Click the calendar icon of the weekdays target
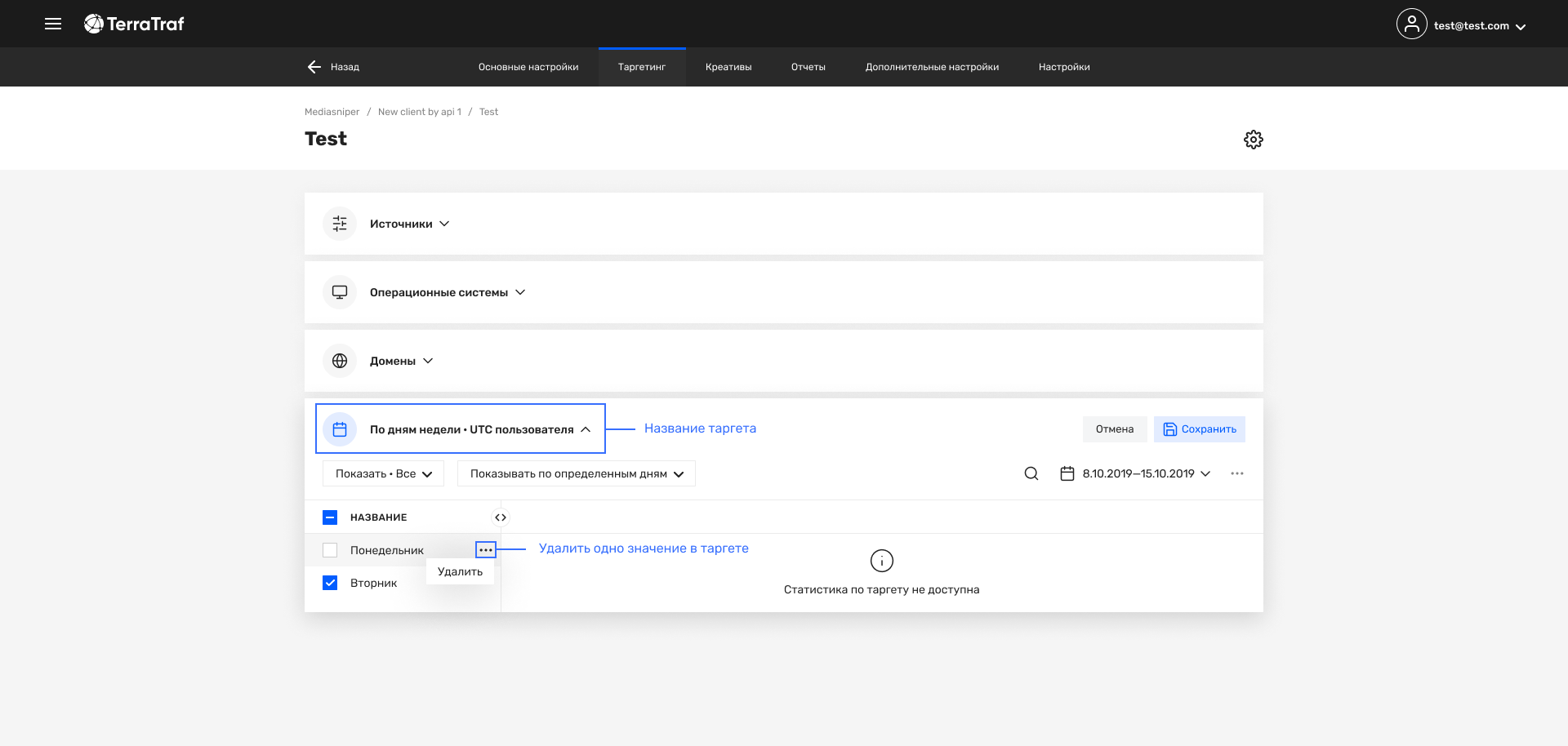1568x746 pixels. 340,429
